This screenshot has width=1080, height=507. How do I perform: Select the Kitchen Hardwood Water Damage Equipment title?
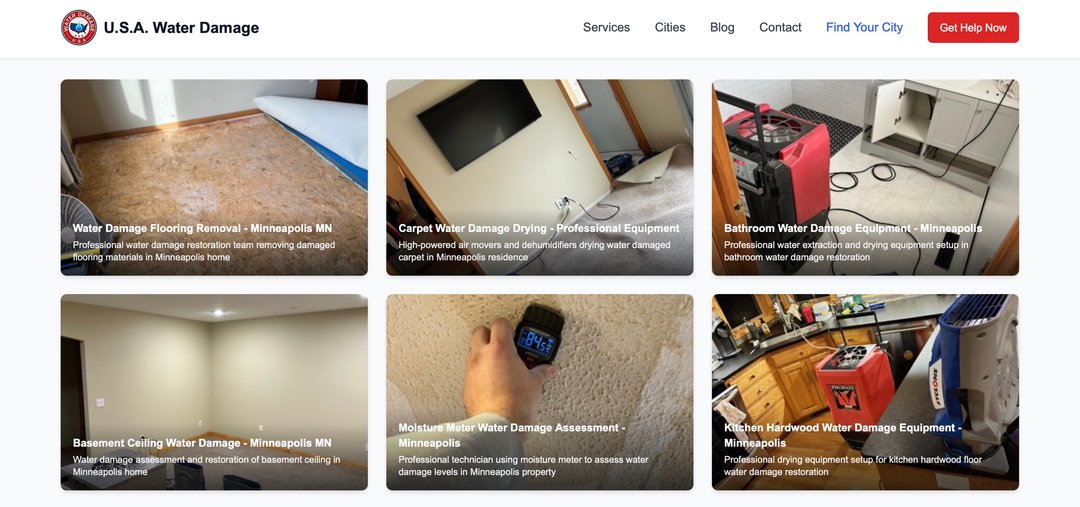tap(843, 435)
